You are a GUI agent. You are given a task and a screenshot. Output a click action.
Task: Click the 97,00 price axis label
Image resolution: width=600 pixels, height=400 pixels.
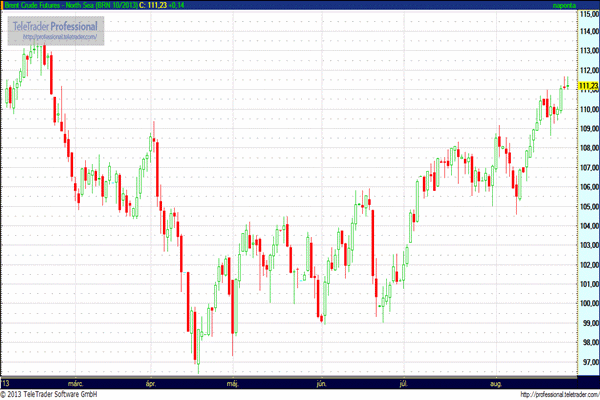pyautogui.click(x=588, y=361)
